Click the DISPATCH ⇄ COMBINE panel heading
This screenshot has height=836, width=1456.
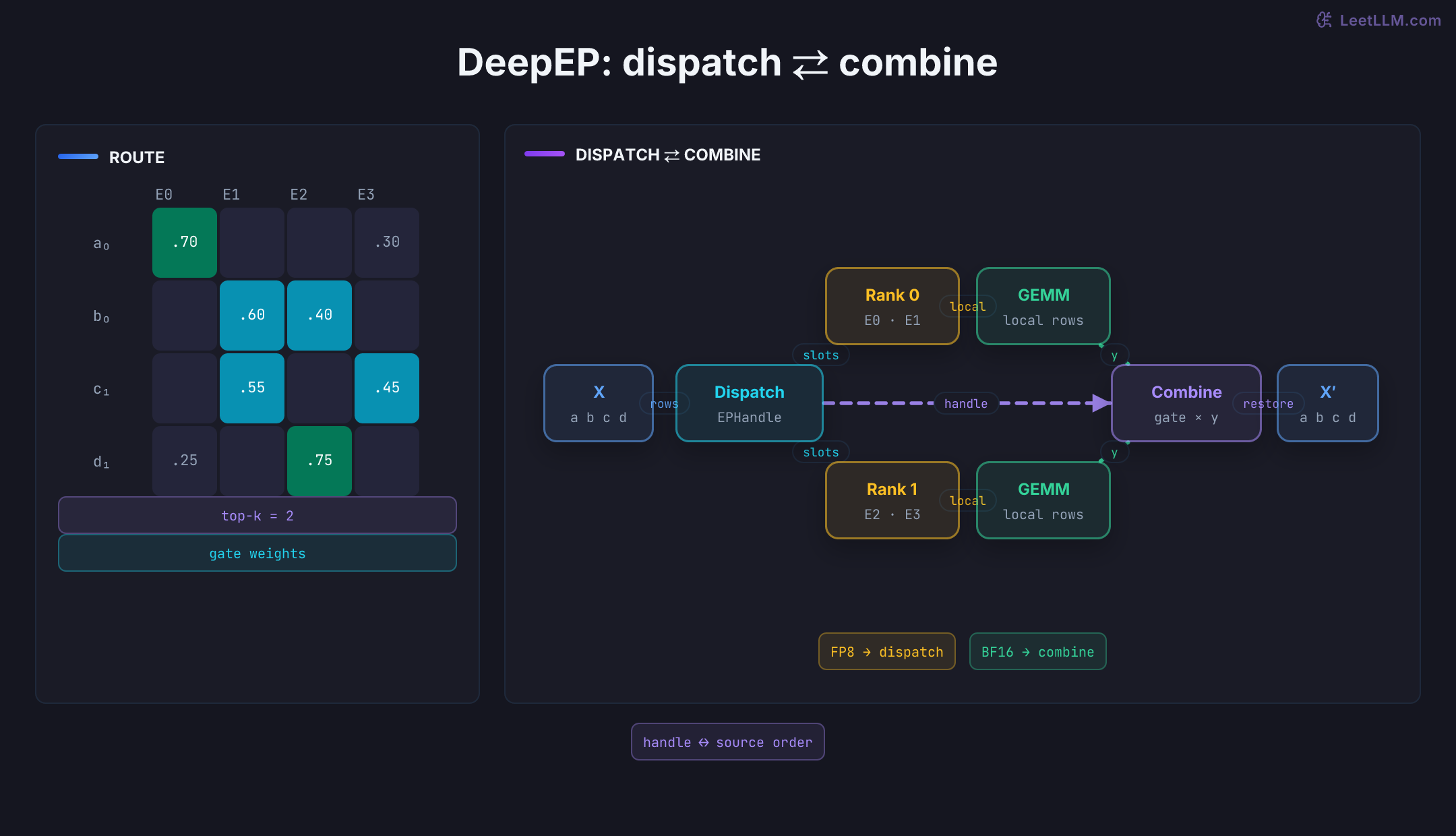click(x=668, y=154)
